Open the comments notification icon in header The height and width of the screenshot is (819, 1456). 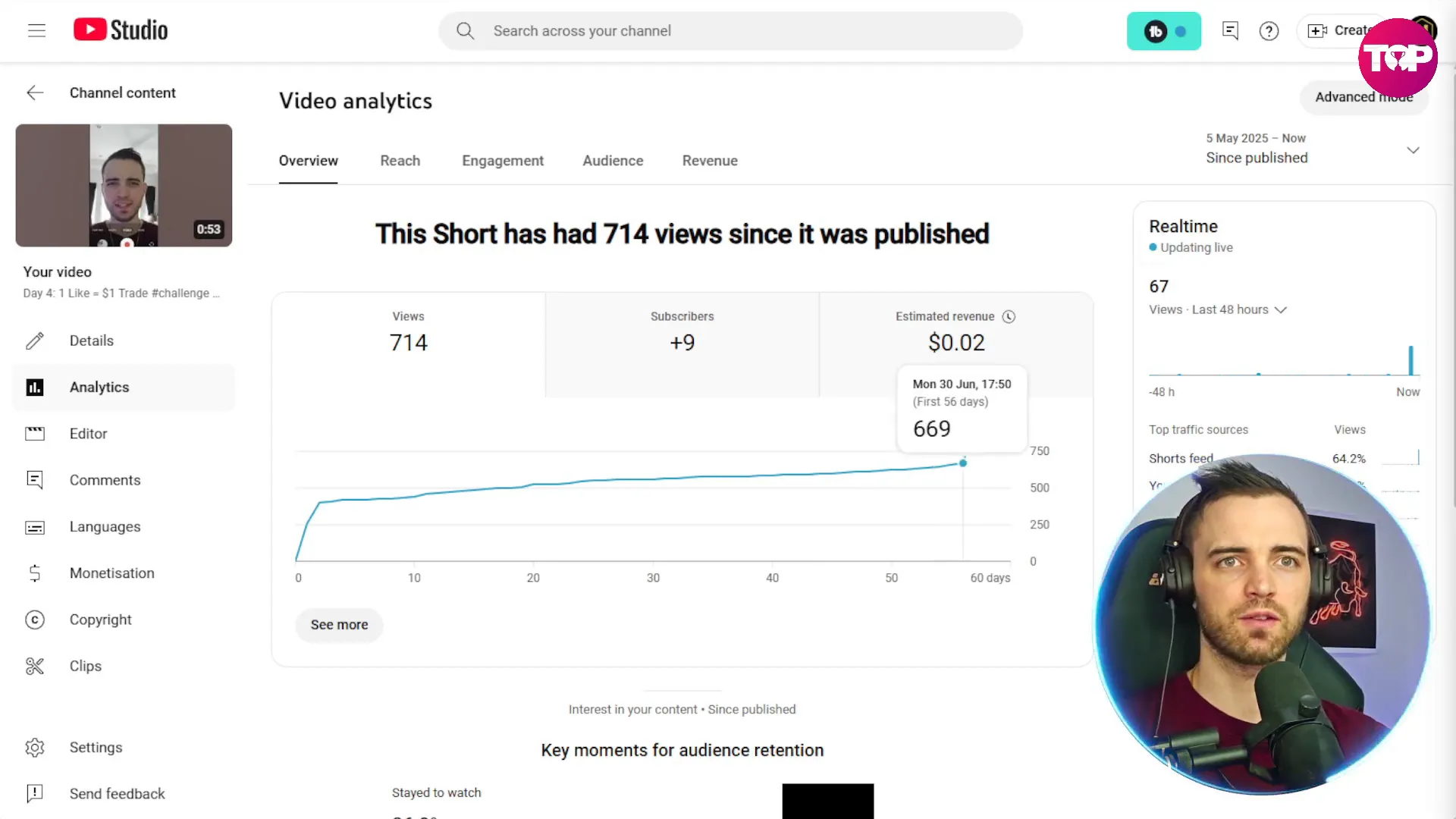(1230, 31)
